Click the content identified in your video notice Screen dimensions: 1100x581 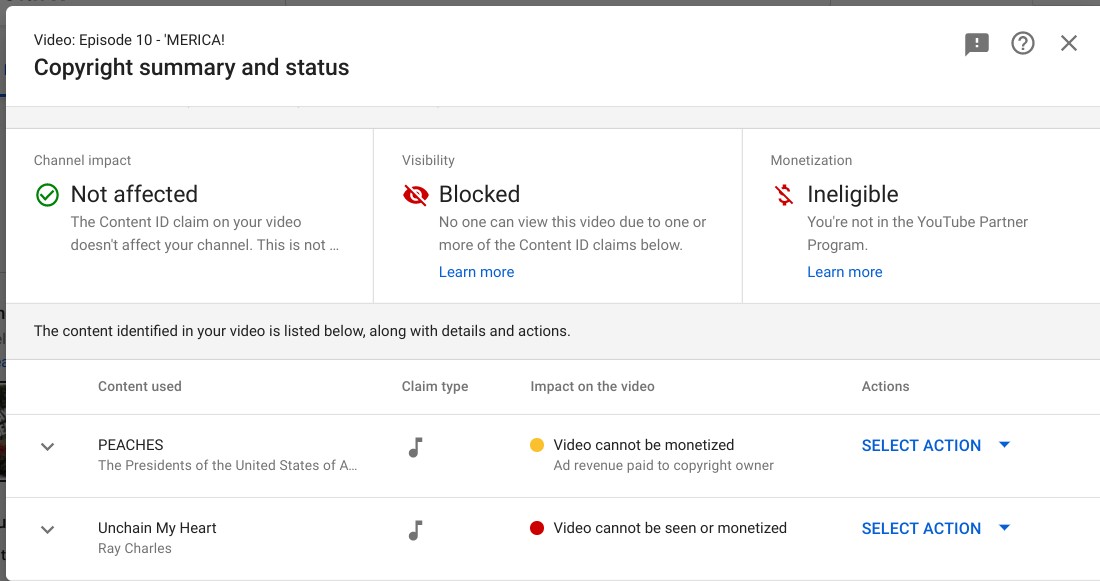(302, 331)
